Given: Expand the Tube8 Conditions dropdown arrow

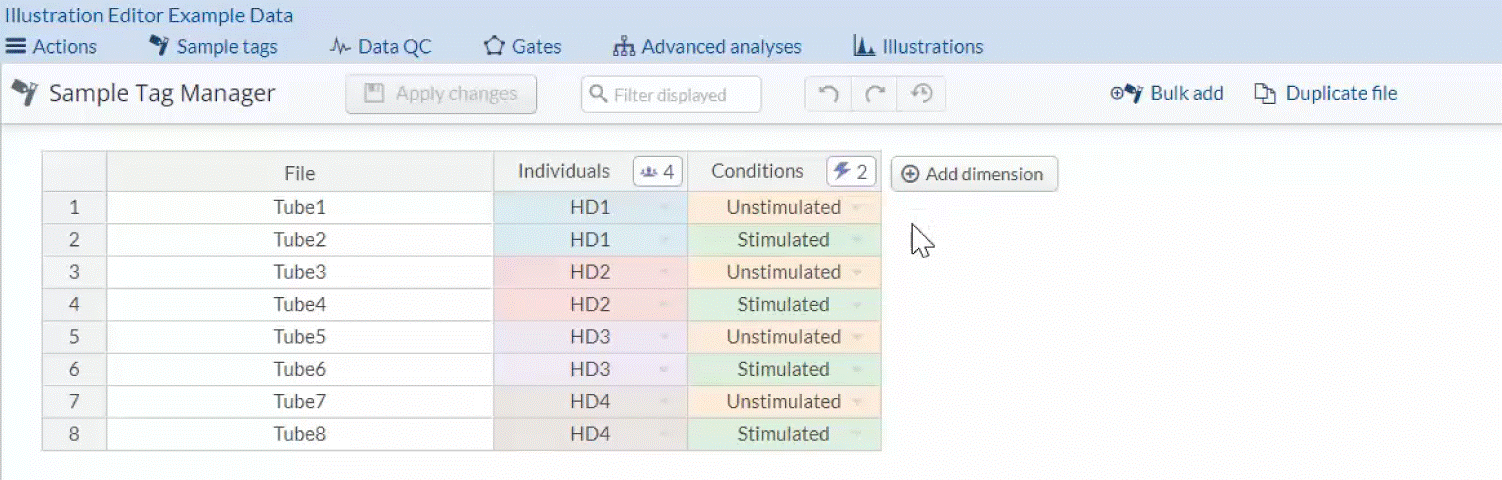Looking at the screenshot, I should (857, 435).
